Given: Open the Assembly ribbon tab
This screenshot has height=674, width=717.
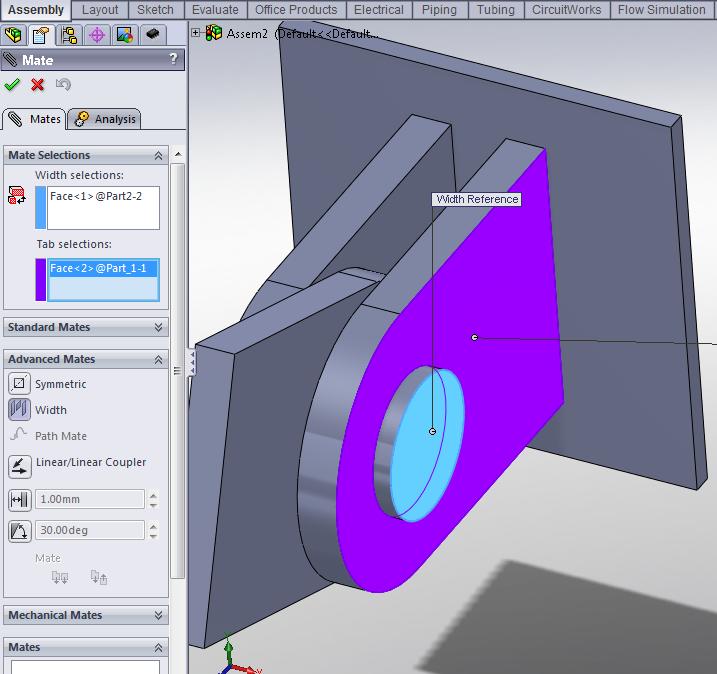Looking at the screenshot, I should pos(36,10).
